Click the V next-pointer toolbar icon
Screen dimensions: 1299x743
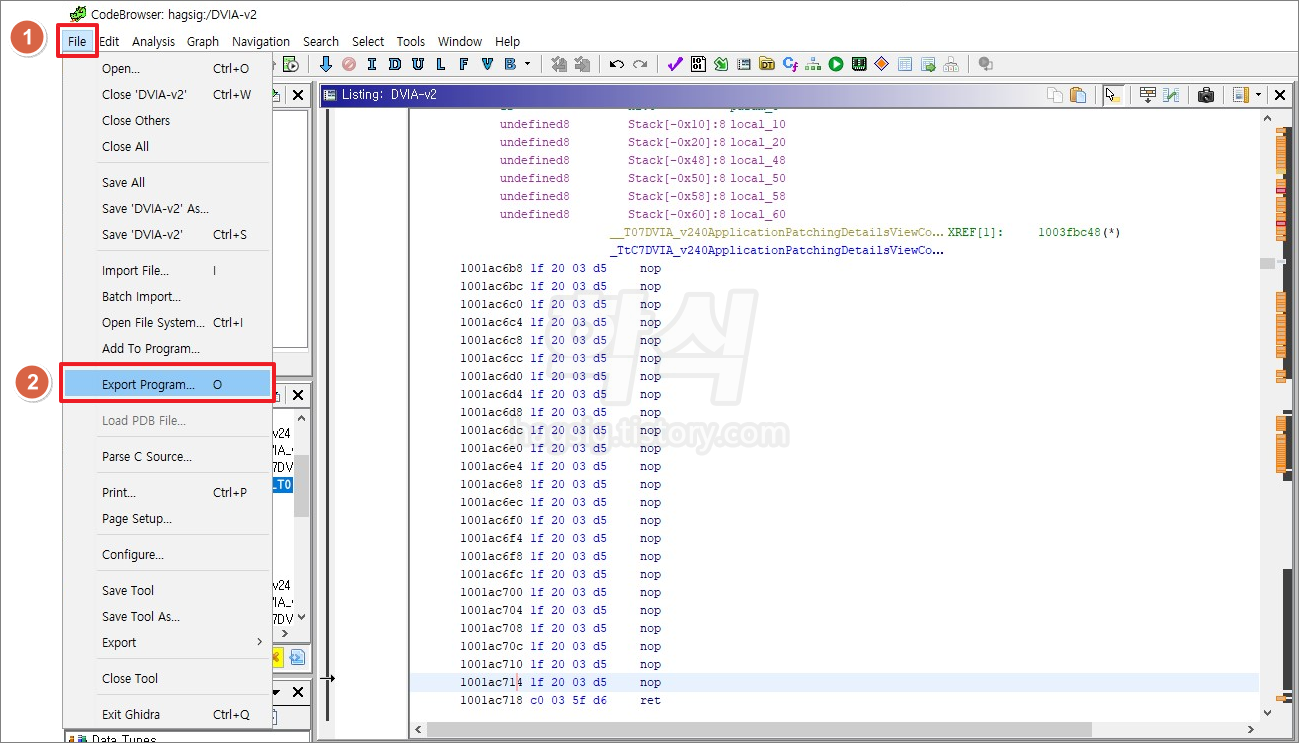pos(487,64)
